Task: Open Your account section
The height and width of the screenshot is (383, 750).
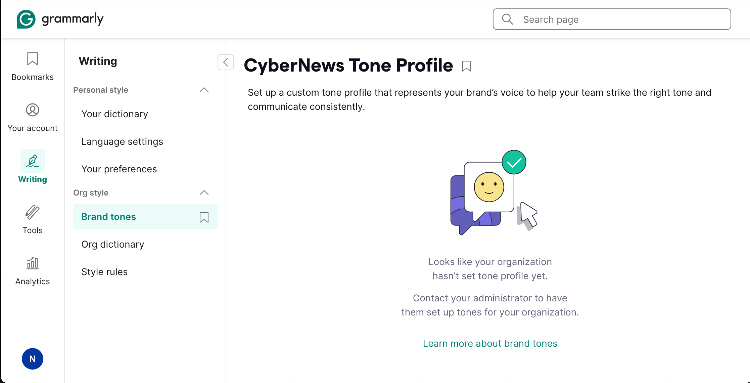Action: click(33, 117)
